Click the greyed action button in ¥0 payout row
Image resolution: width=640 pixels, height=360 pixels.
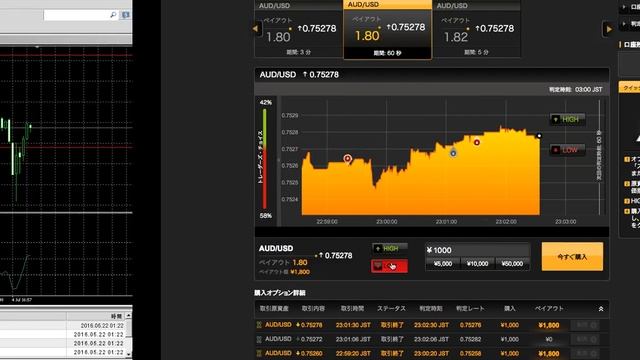pyautogui.click(x=585, y=339)
